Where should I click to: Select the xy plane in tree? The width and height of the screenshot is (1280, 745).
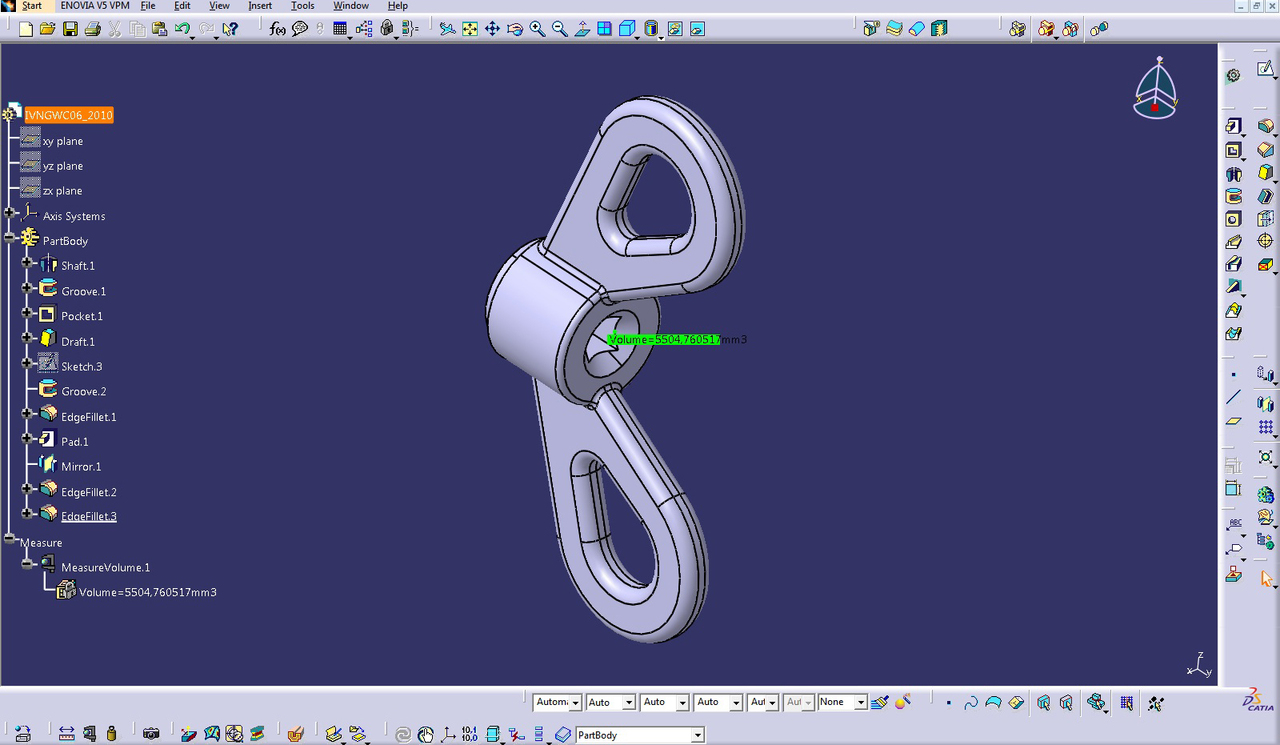(63, 141)
